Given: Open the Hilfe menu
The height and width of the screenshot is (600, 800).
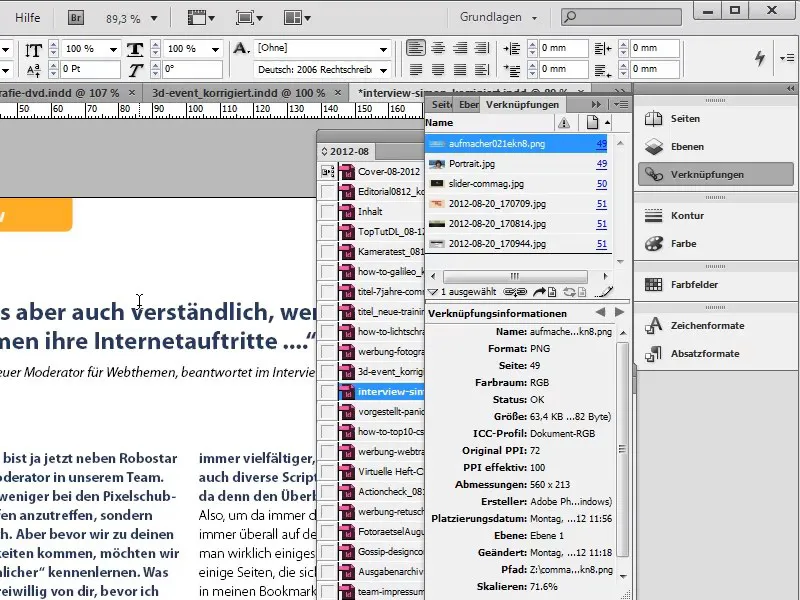Looking at the screenshot, I should [28, 18].
